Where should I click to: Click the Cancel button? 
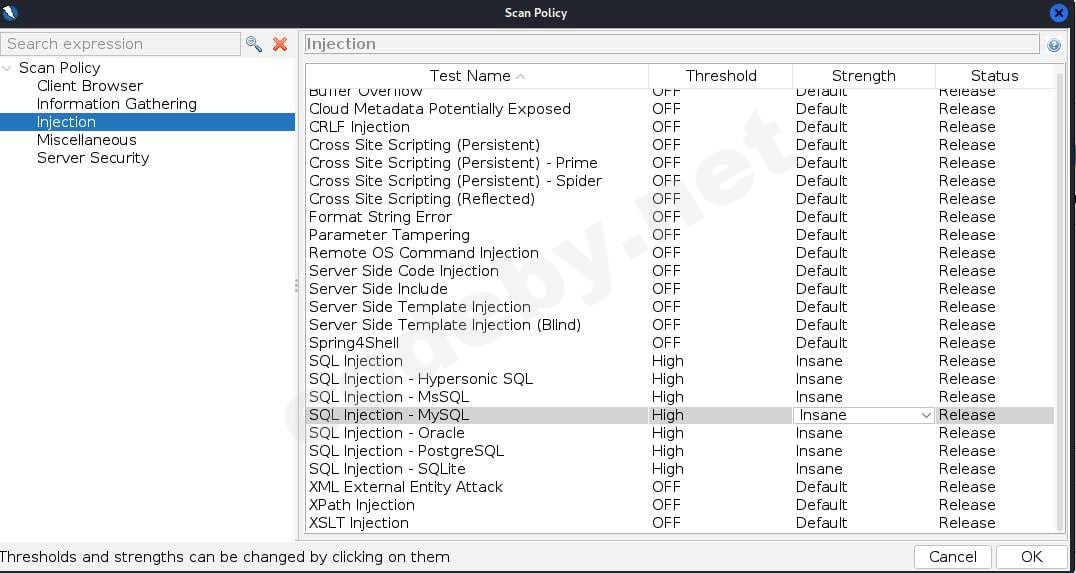(x=952, y=557)
